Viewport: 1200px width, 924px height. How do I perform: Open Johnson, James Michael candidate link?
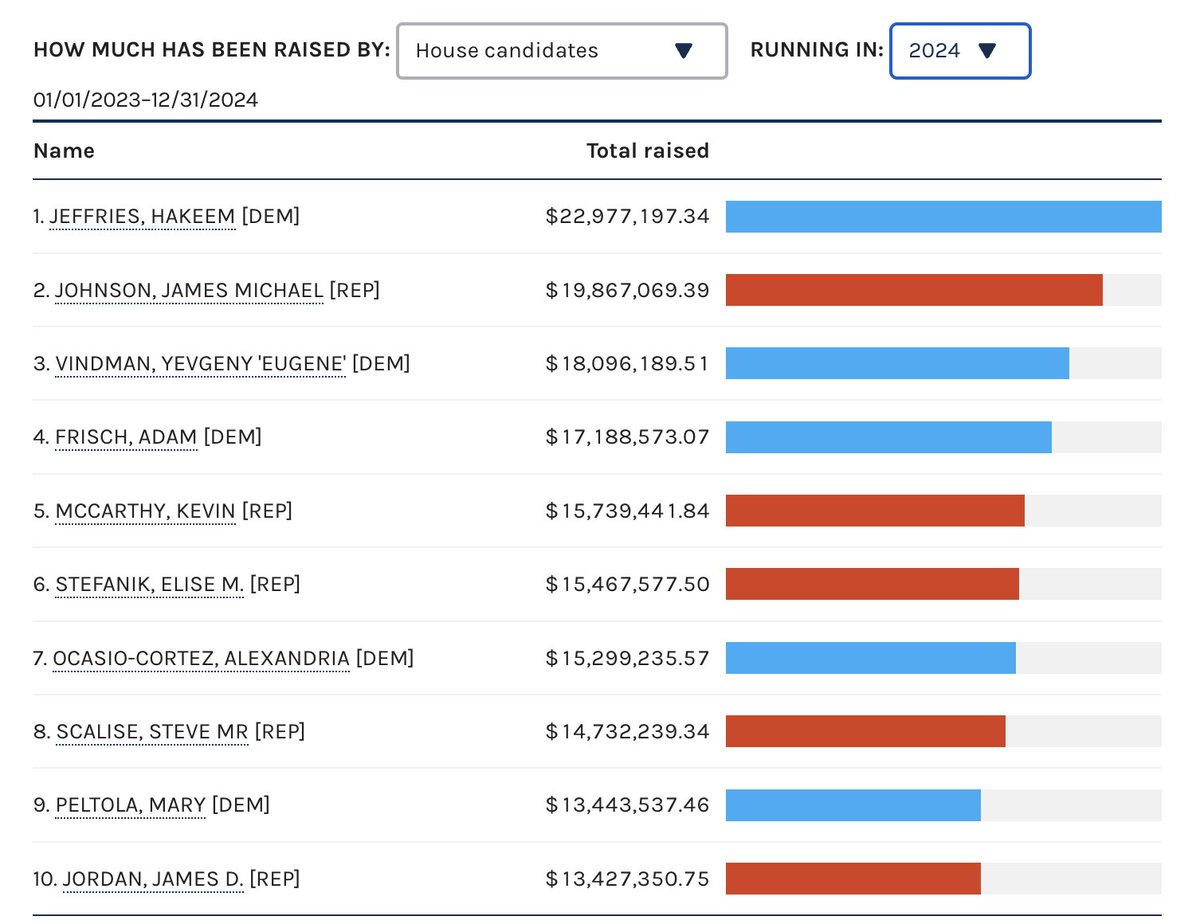coord(189,290)
